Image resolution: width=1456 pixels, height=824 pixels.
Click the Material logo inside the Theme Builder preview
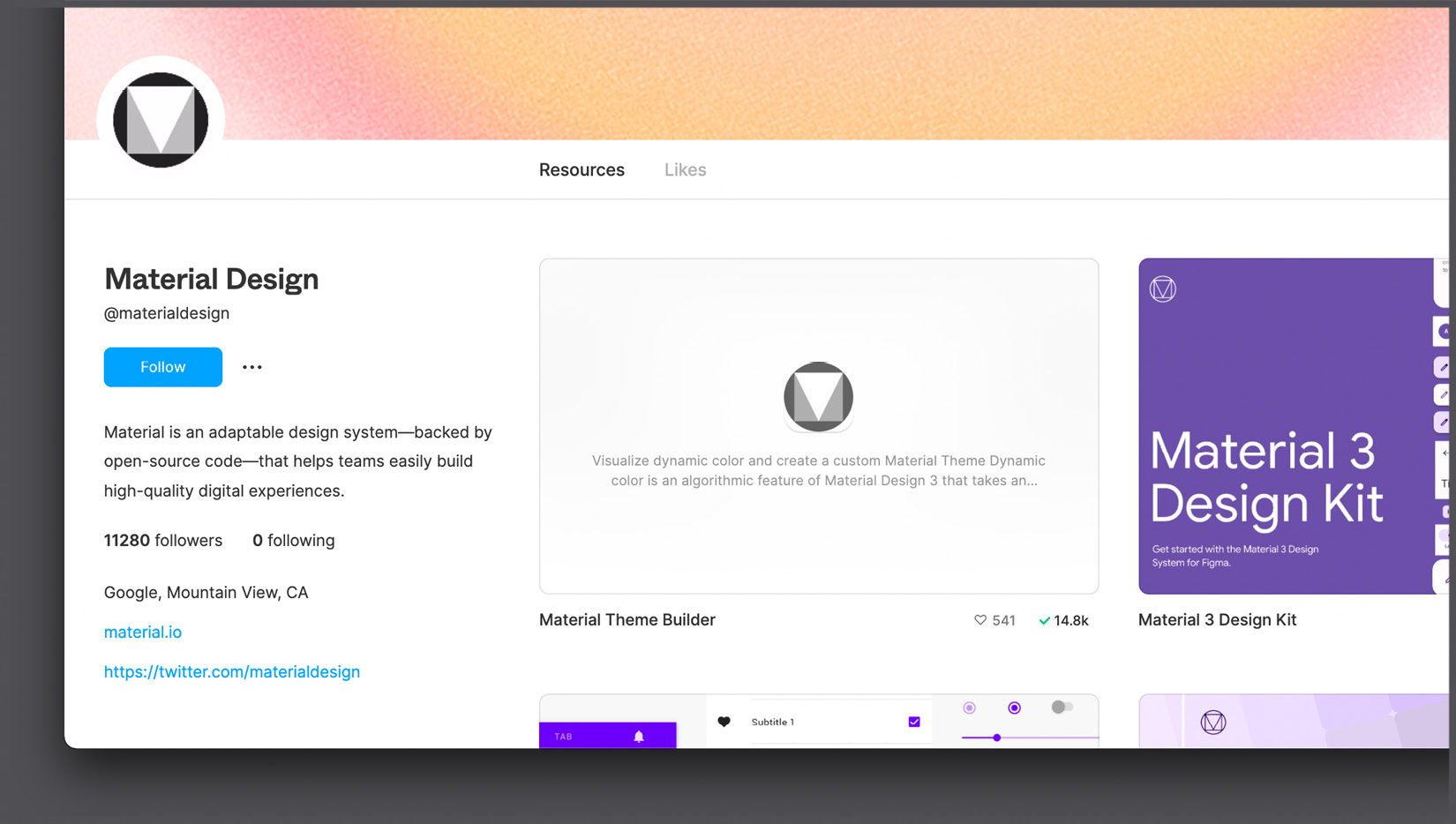(x=817, y=396)
